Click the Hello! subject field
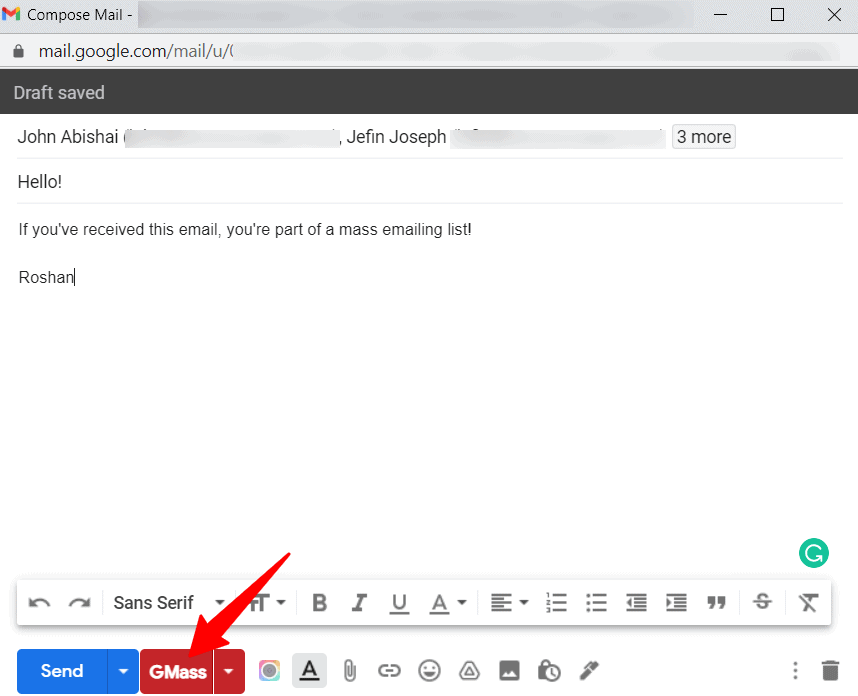This screenshot has width=858, height=696. click(x=400, y=182)
